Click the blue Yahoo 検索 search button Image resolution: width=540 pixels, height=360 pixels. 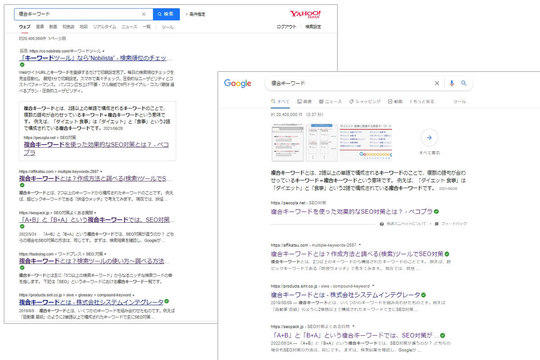point(166,14)
